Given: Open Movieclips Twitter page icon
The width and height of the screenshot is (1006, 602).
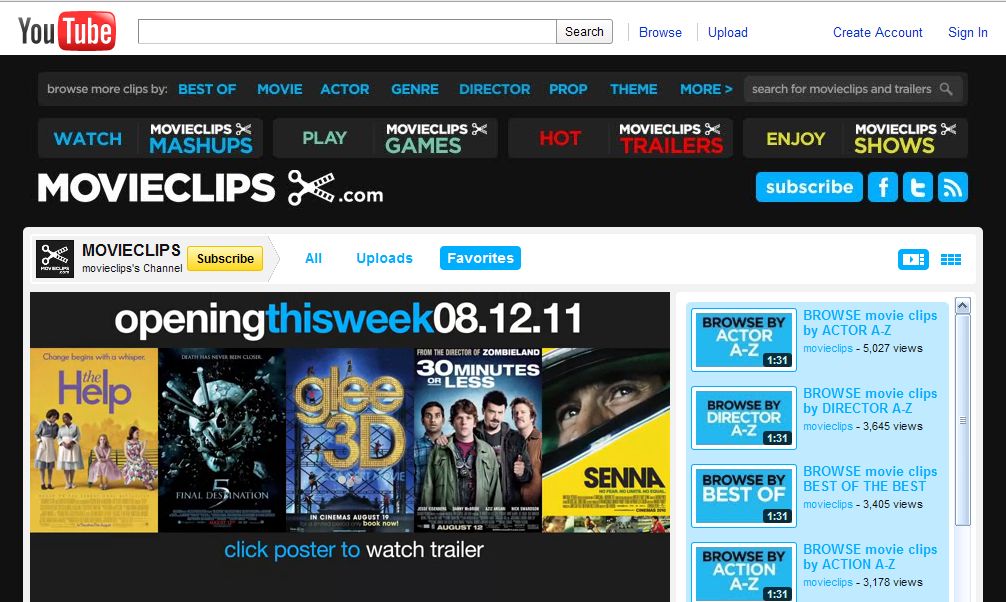Looking at the screenshot, I should pos(917,187).
